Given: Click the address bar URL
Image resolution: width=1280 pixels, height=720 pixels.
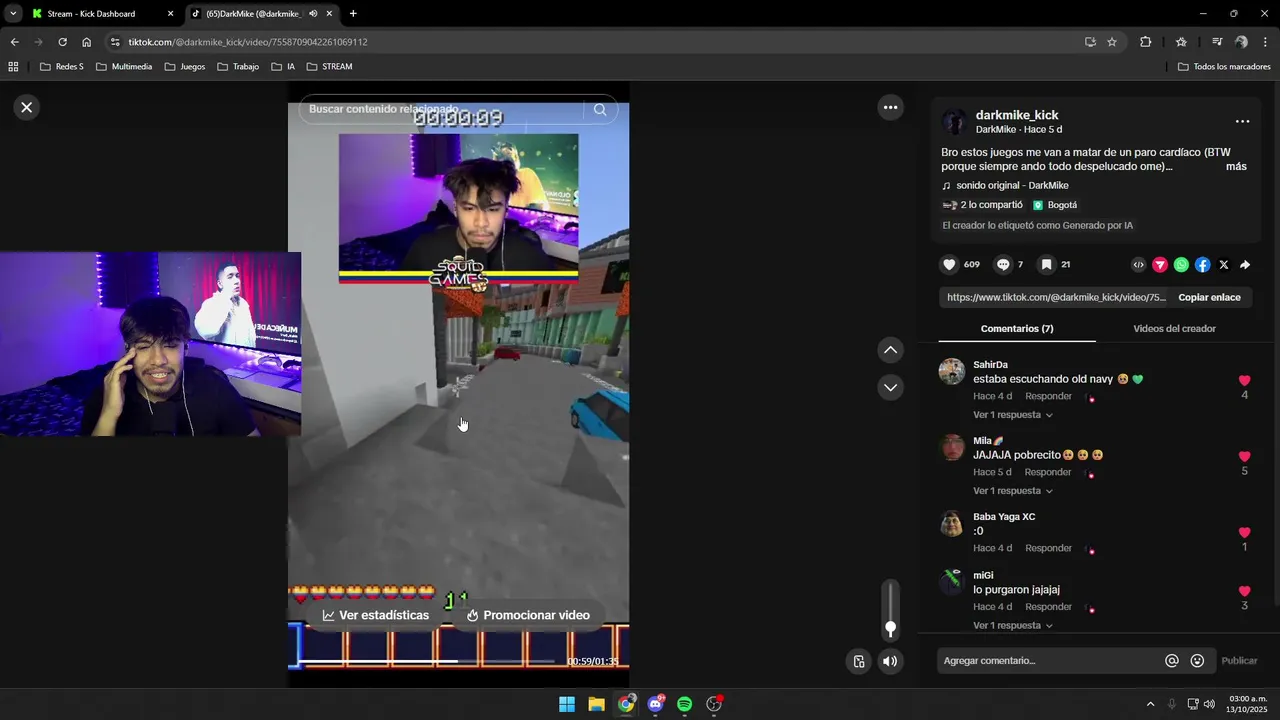Looking at the screenshot, I should (x=248, y=42).
